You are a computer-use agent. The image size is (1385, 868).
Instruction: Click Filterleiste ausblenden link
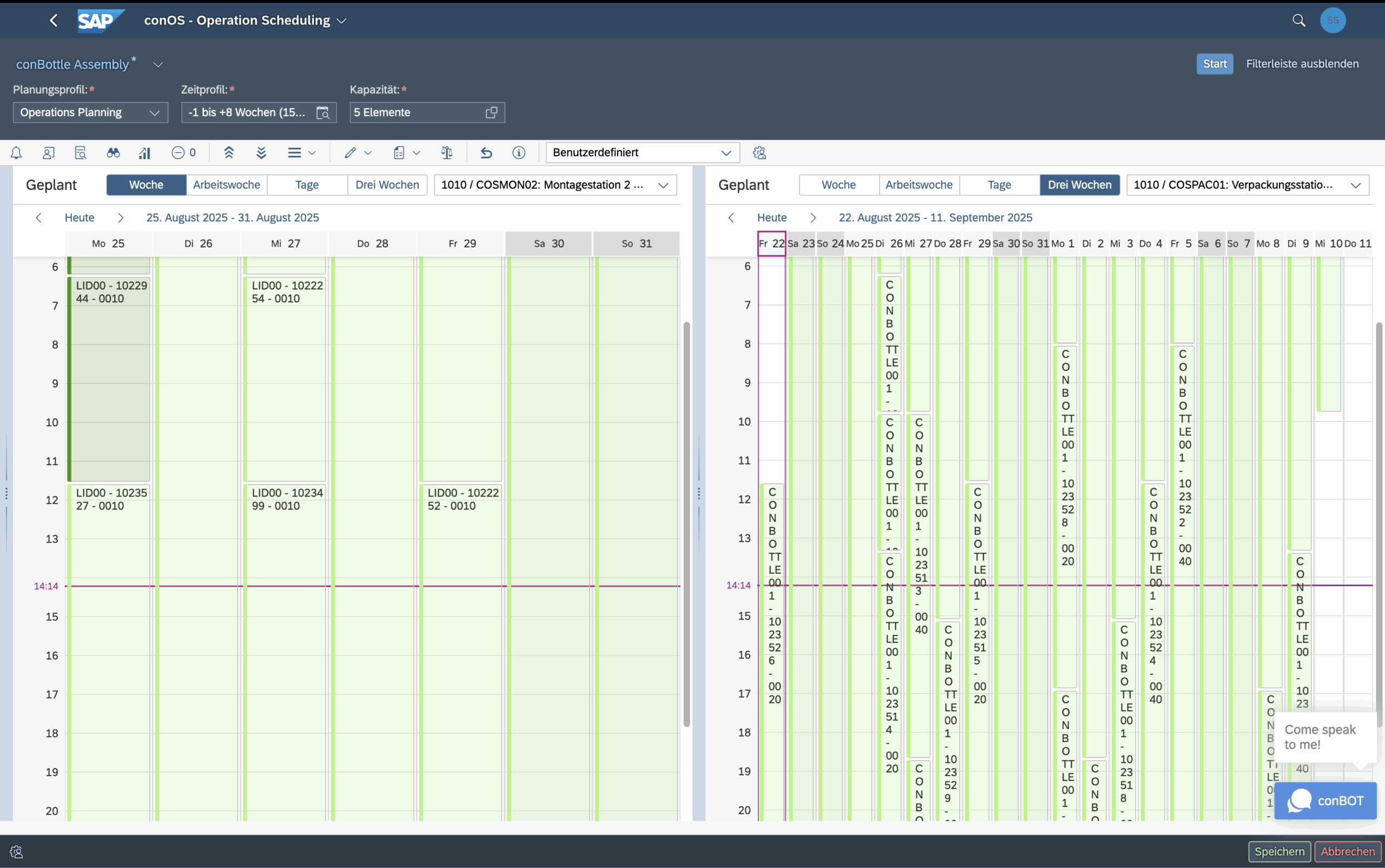point(1302,64)
